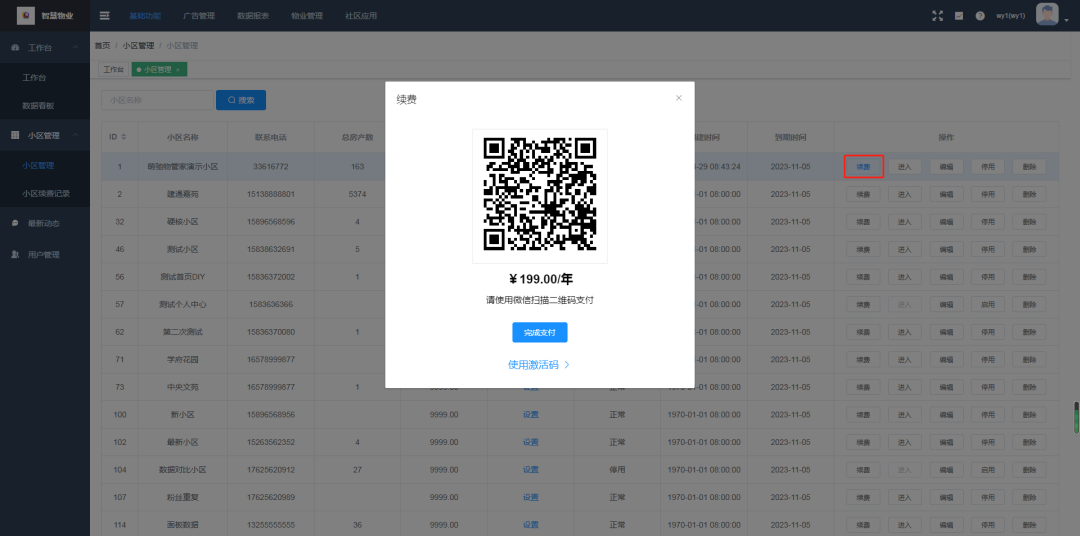Click 删除 for 第二次测试 row
The image size is (1080, 536).
[1029, 332]
